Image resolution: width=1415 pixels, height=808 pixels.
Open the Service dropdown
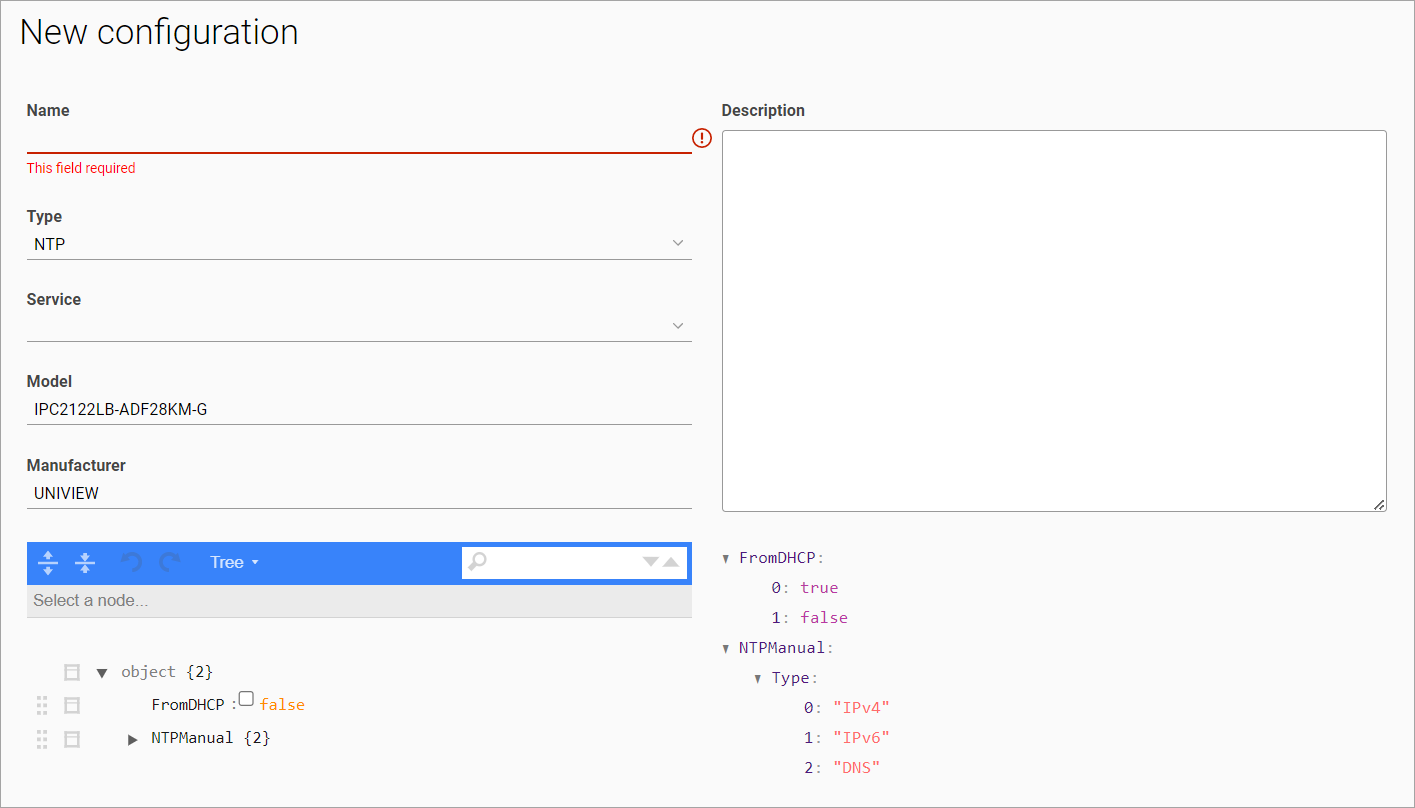pyautogui.click(x=358, y=326)
